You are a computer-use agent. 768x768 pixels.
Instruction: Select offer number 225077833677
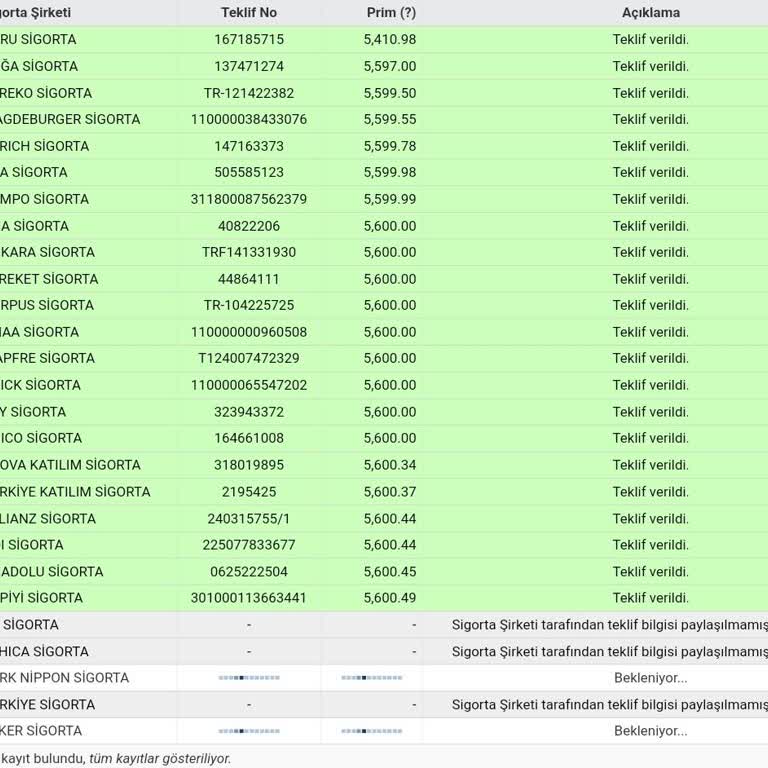[249, 545]
